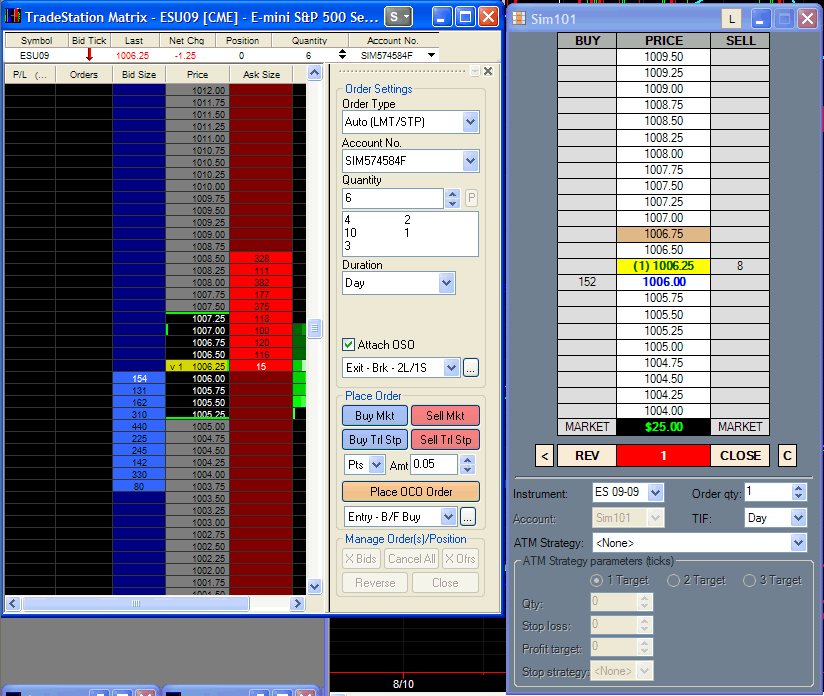
Task: Click Place OCO Order button
Action: (411, 492)
